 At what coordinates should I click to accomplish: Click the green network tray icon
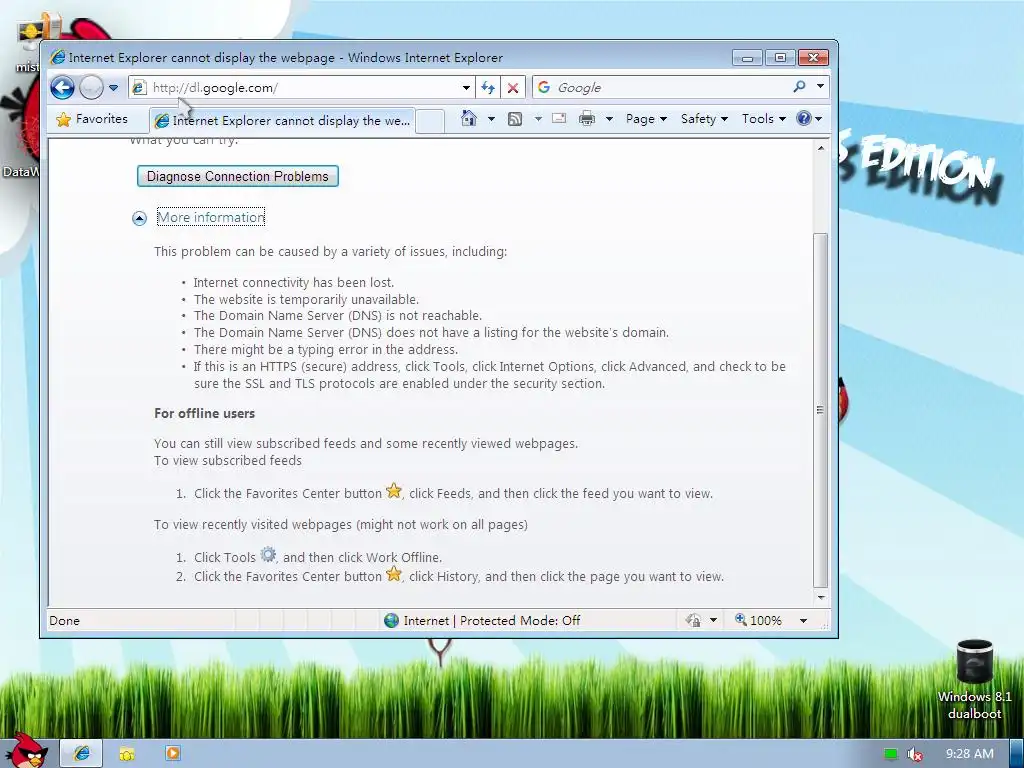[890, 754]
